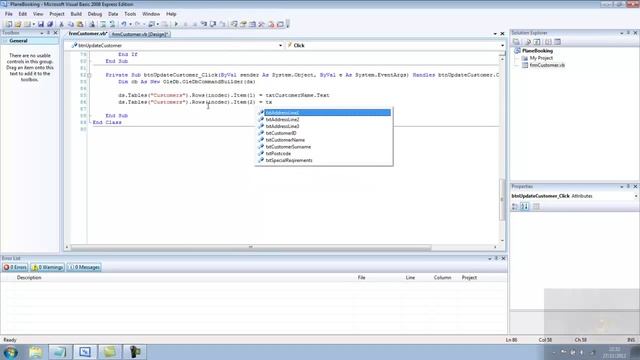Image resolution: width=640 pixels, height=360 pixels.
Task: Click the Step Into debug icon
Action: 204,24
